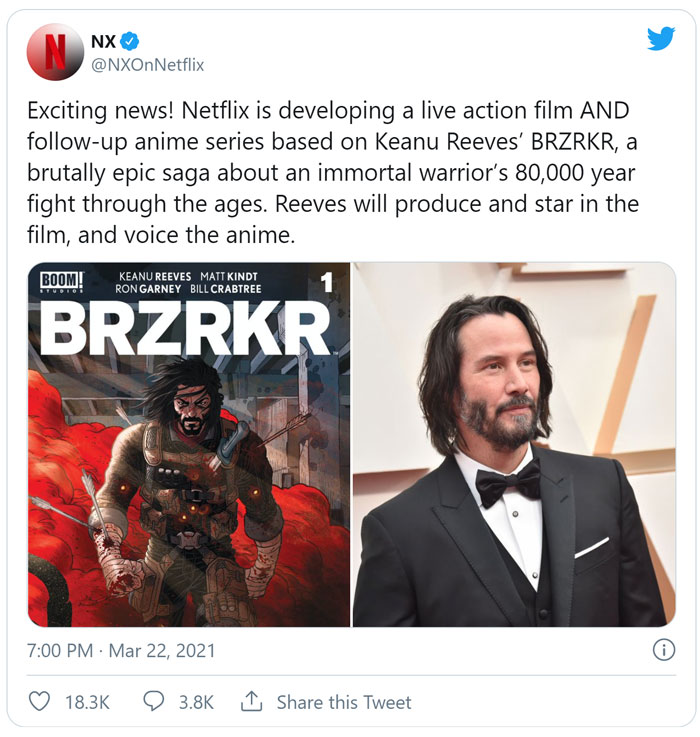
Task: Click the 18.3K likes count
Action: click(87, 702)
